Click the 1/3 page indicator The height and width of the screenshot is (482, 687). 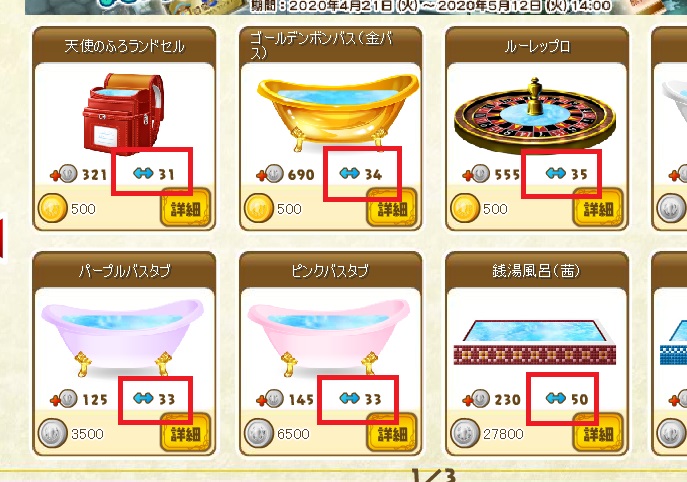click(434, 475)
